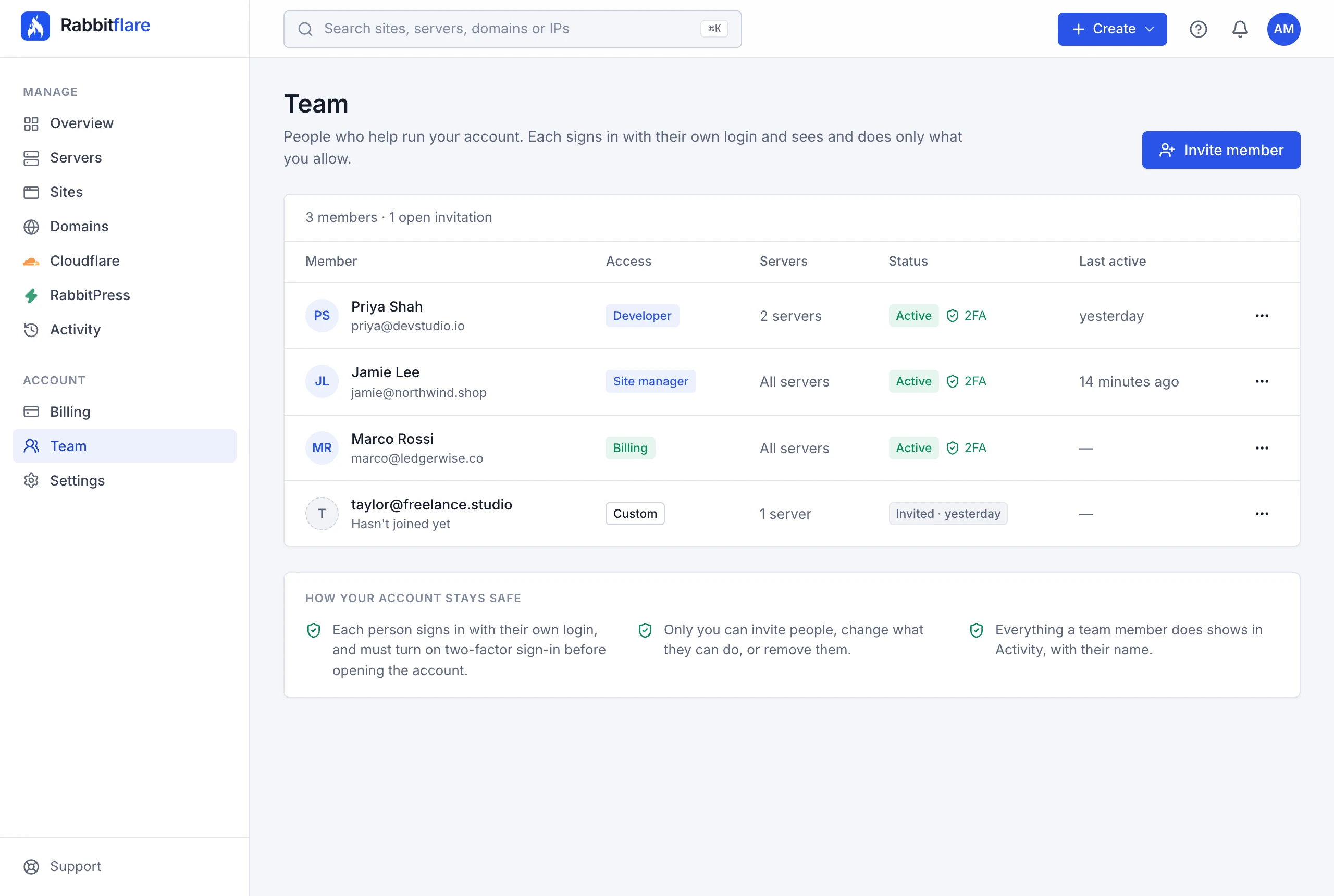Click Jamie Lee's Active status badge

[913, 381]
